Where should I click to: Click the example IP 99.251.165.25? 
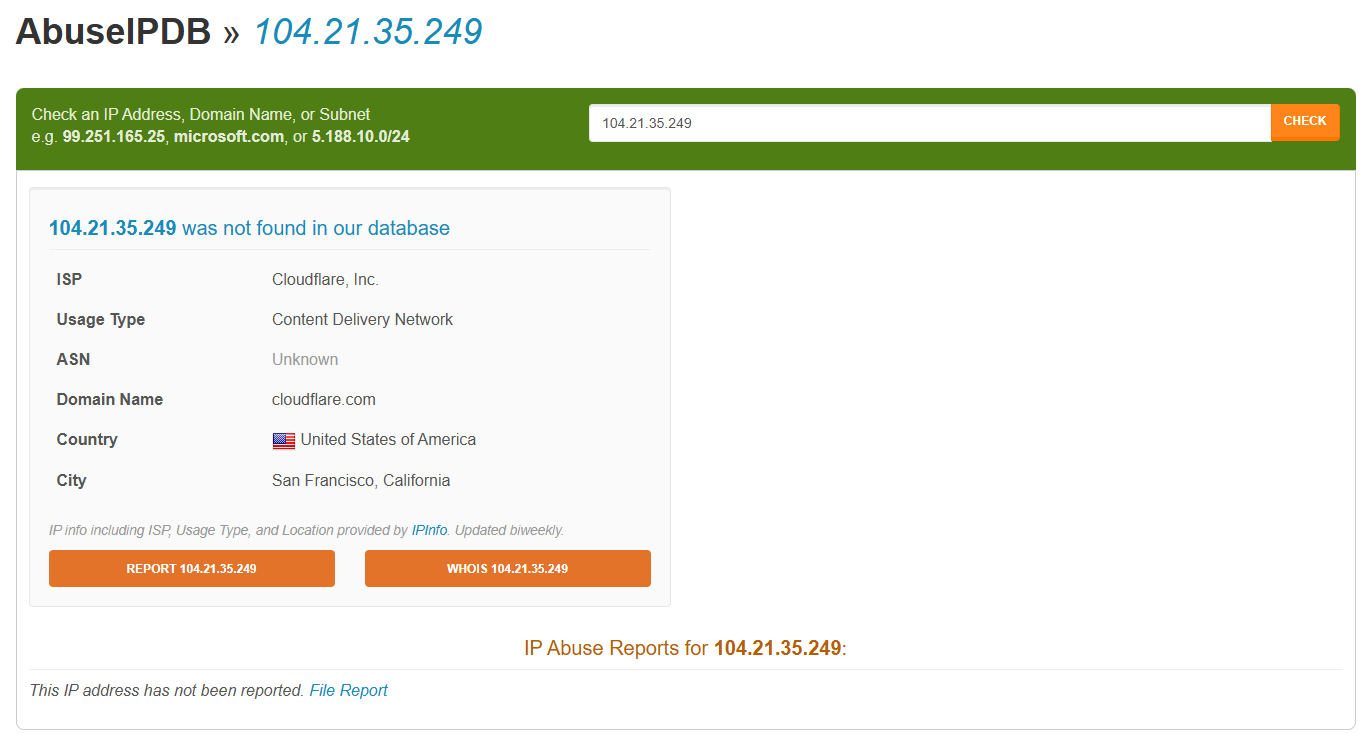pyautogui.click(x=114, y=136)
